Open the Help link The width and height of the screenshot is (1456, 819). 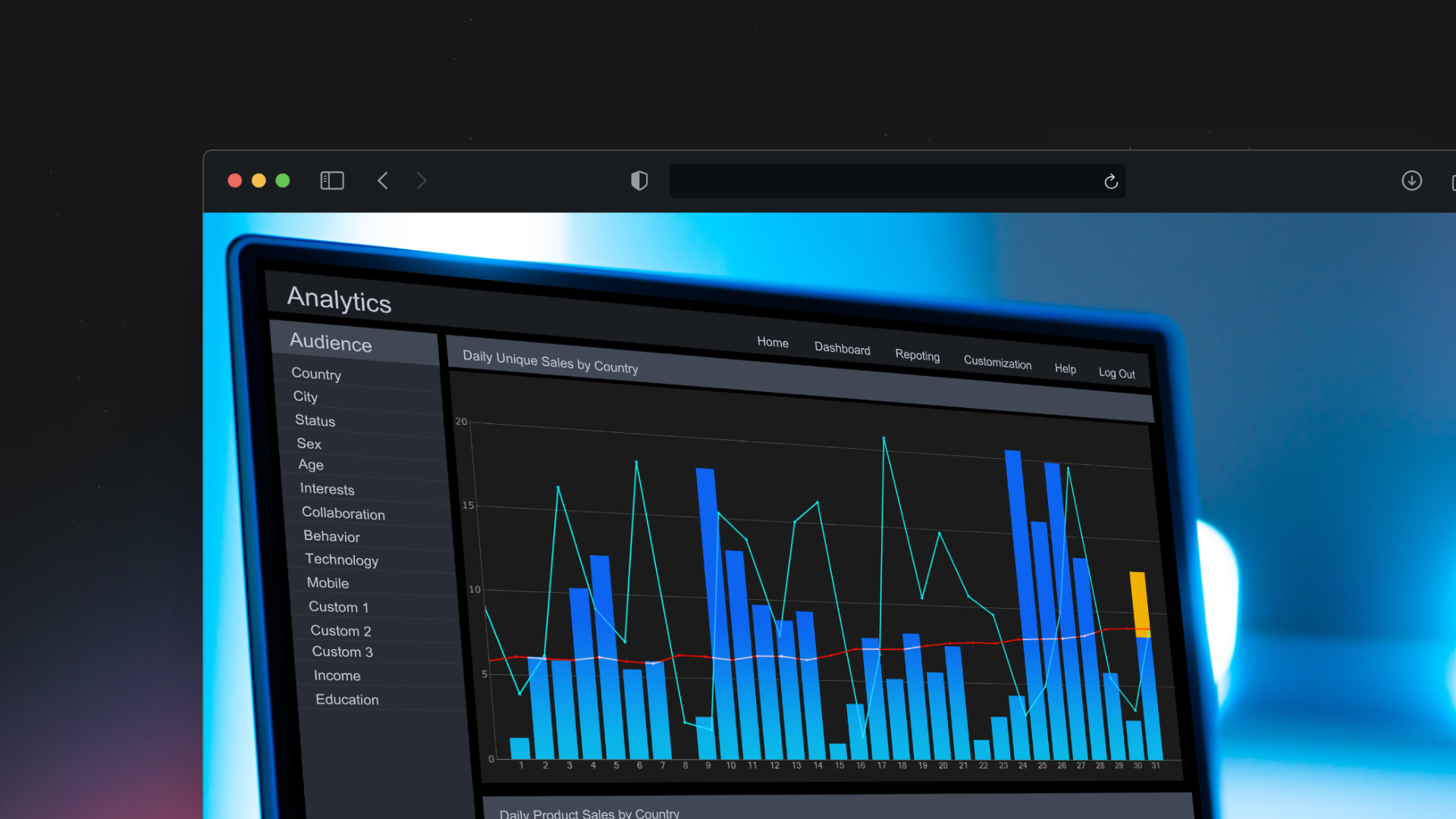(1065, 369)
